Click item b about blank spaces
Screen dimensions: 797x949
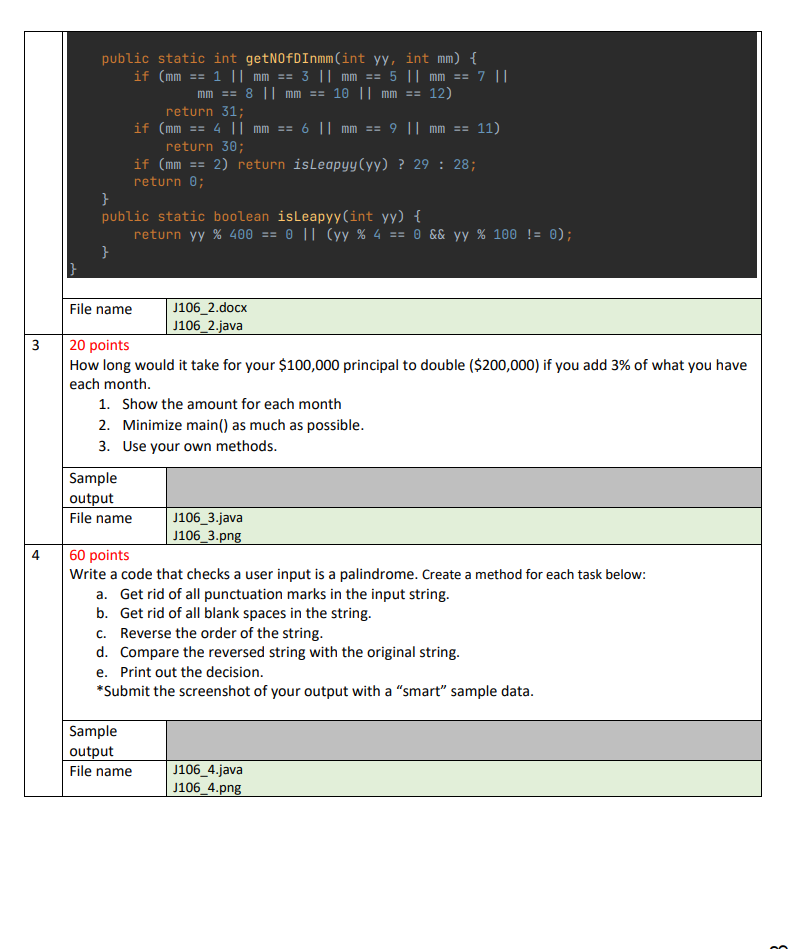click(x=245, y=613)
